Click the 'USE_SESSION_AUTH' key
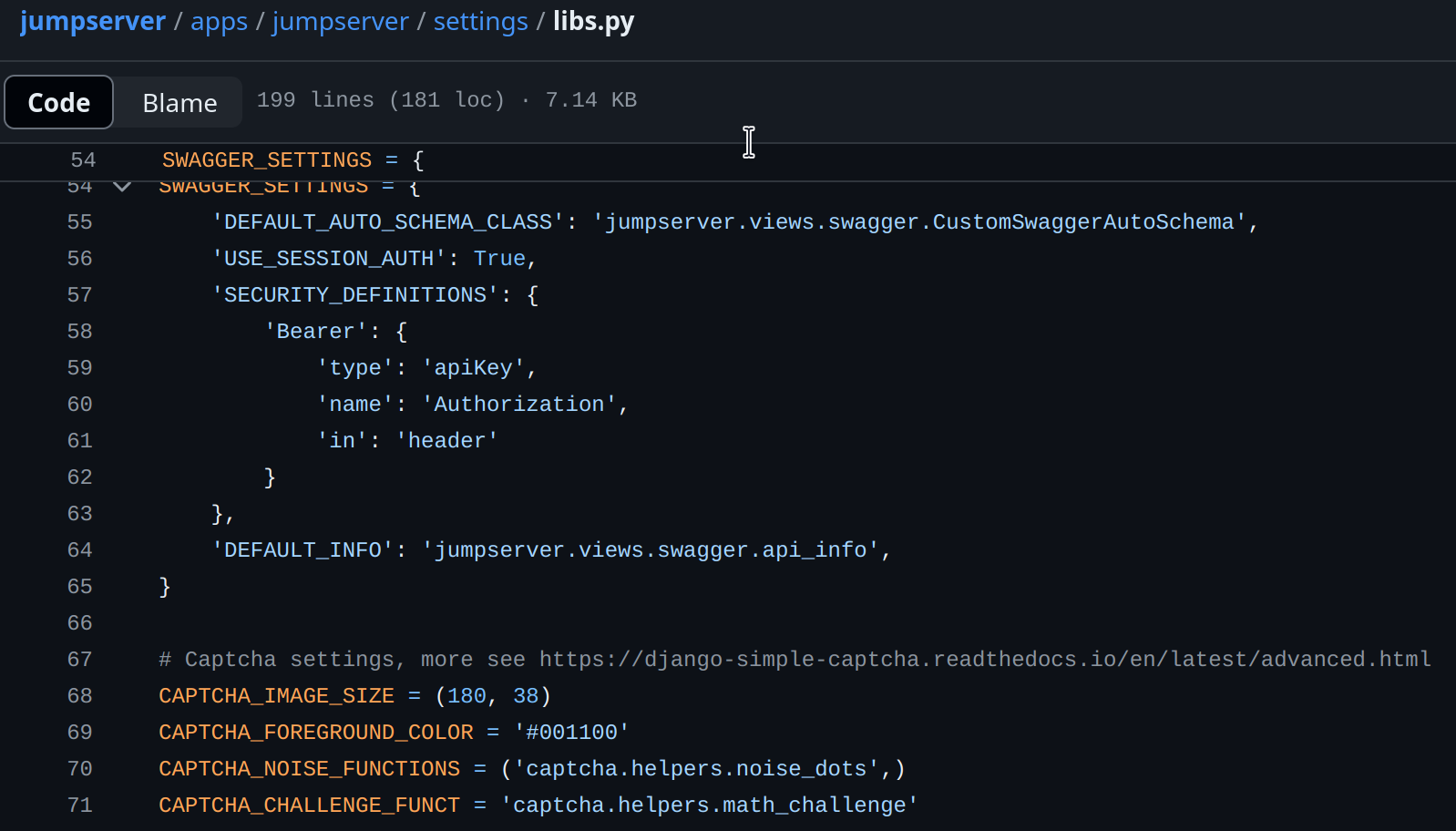Image resolution: width=1456 pixels, height=831 pixels. [x=329, y=259]
